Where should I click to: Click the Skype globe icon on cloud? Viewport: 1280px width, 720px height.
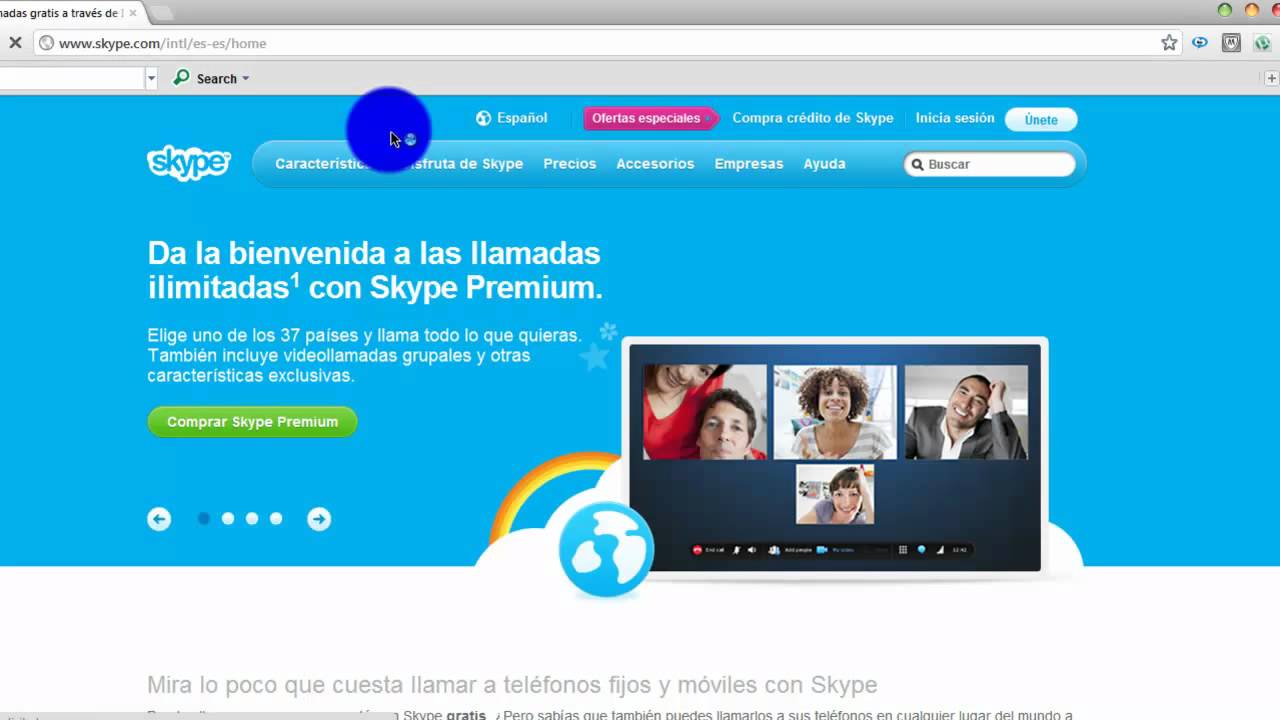606,550
